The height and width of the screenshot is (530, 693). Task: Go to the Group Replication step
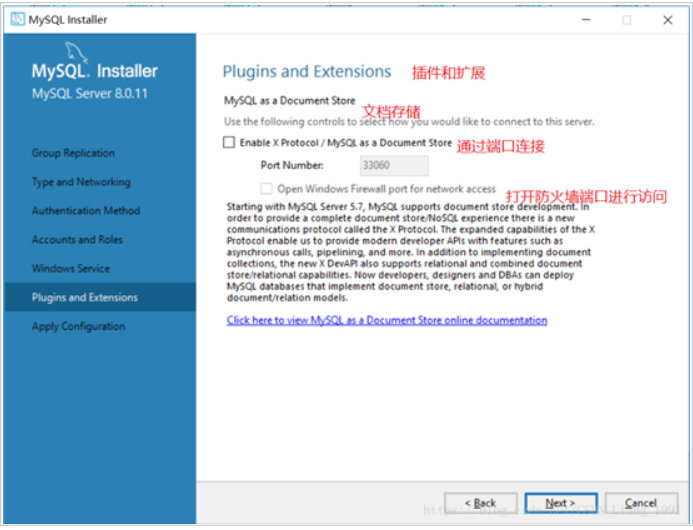(x=73, y=153)
